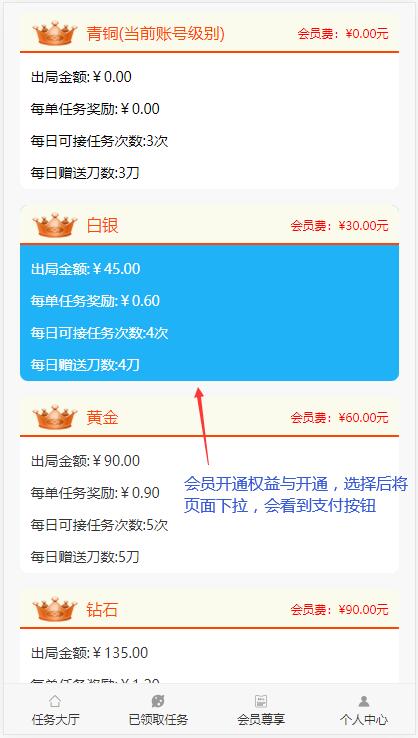This screenshot has height=738, width=418.
Task: Click the 钻石 level title
Action: (102, 610)
